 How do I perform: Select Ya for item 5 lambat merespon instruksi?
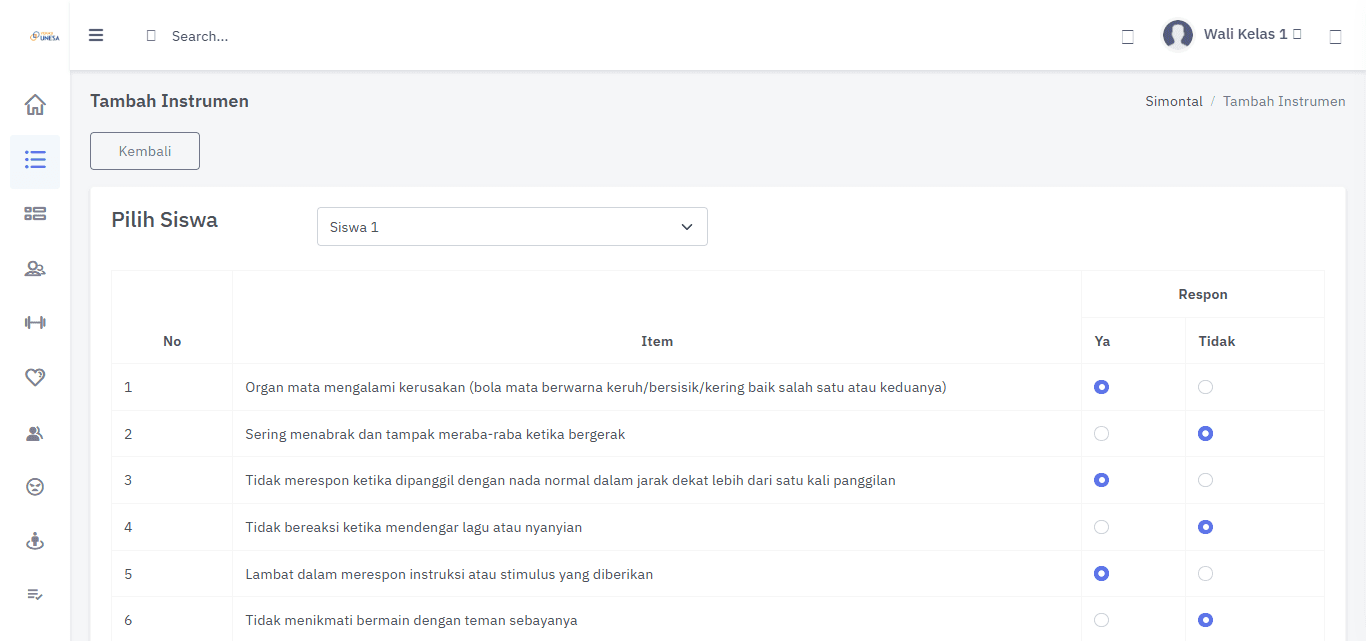(x=1101, y=574)
